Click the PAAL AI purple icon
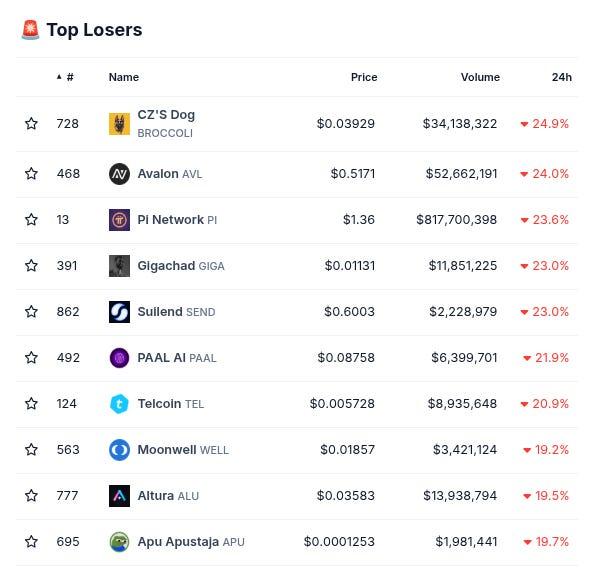This screenshot has height=570, width=592. [119, 358]
